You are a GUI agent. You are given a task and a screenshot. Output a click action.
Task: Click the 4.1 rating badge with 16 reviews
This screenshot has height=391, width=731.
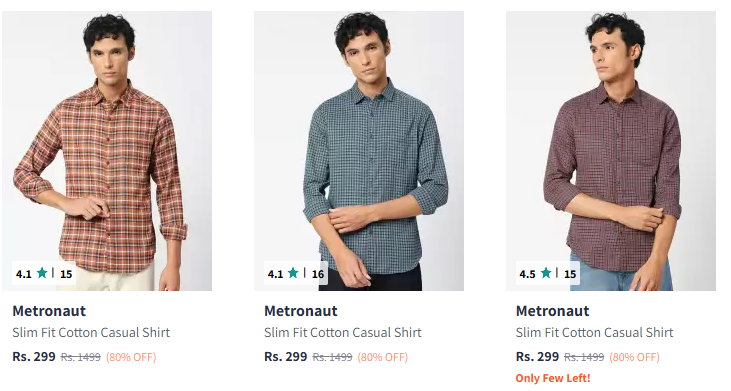coord(296,274)
